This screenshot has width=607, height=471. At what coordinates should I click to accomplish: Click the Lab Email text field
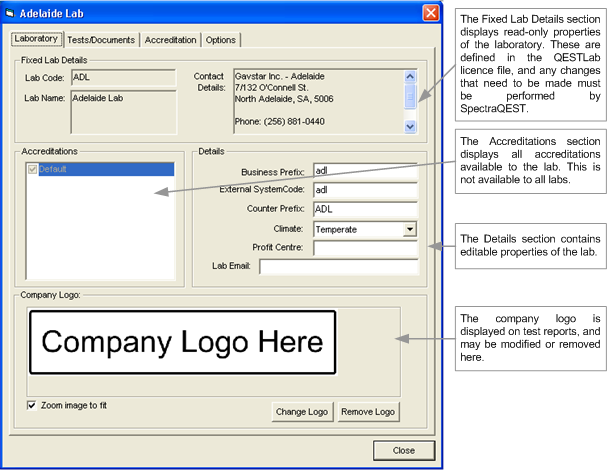(338, 267)
